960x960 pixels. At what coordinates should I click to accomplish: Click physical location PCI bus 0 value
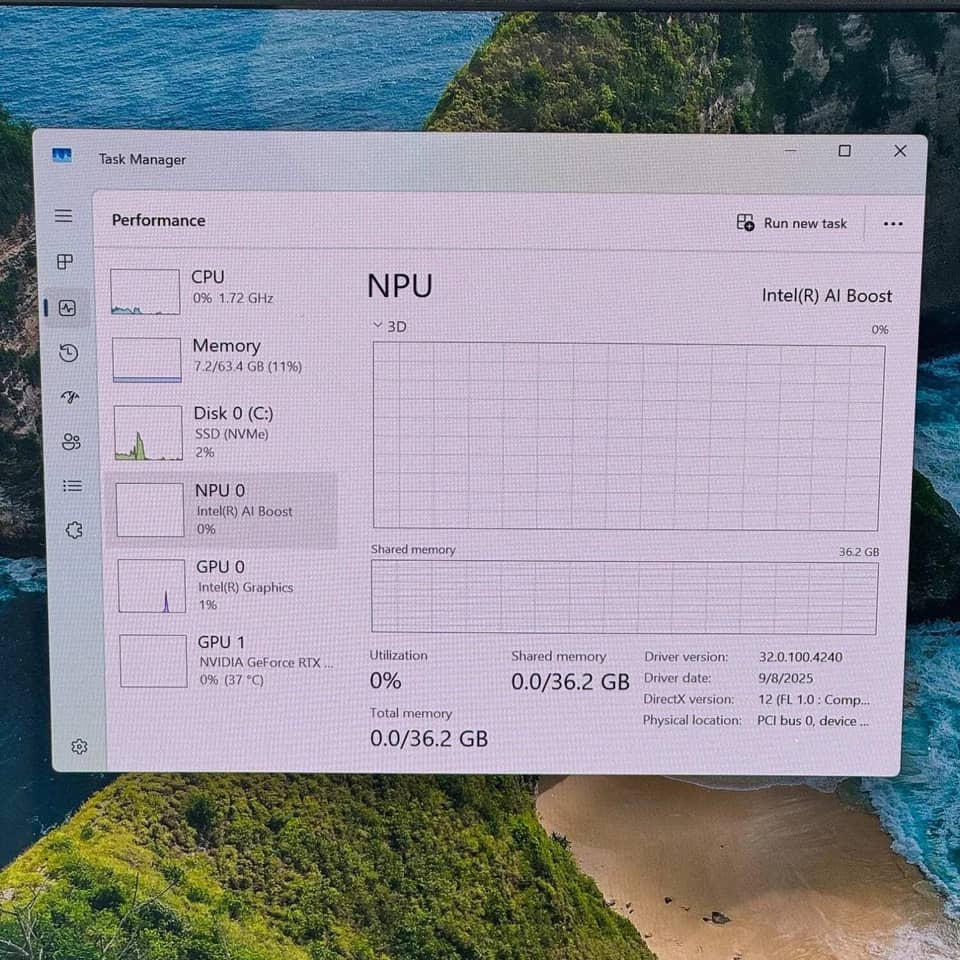point(812,721)
